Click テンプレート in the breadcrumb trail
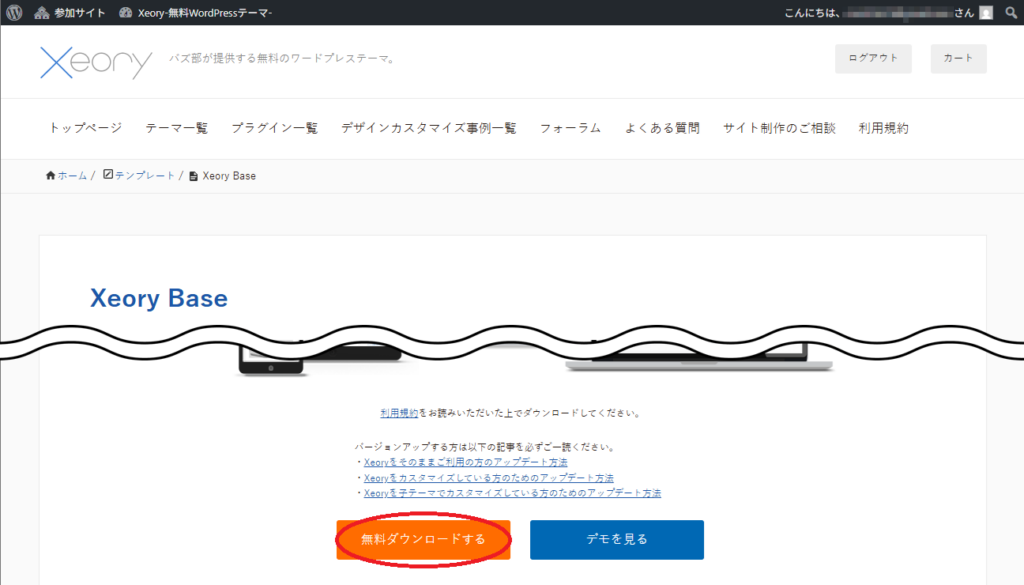Viewport: 1024px width, 585px height. point(144,175)
